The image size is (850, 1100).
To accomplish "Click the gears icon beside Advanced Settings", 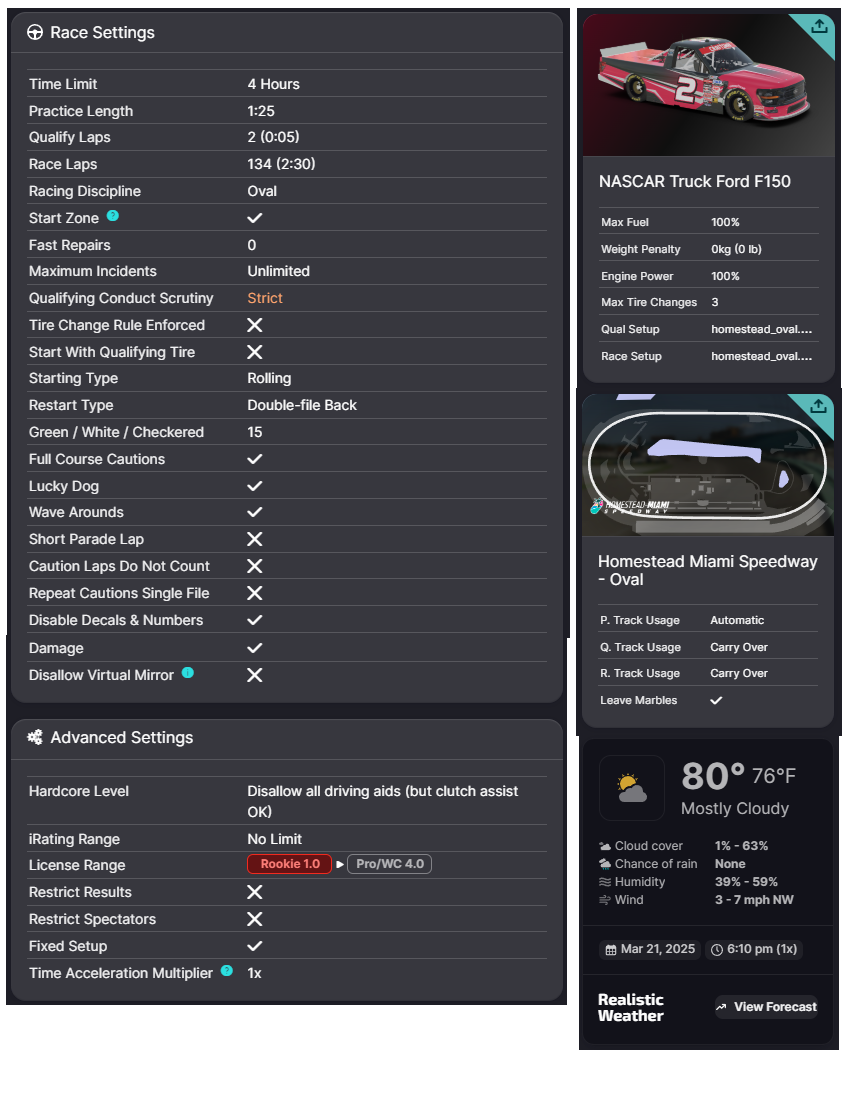I will pyautogui.click(x=34, y=737).
